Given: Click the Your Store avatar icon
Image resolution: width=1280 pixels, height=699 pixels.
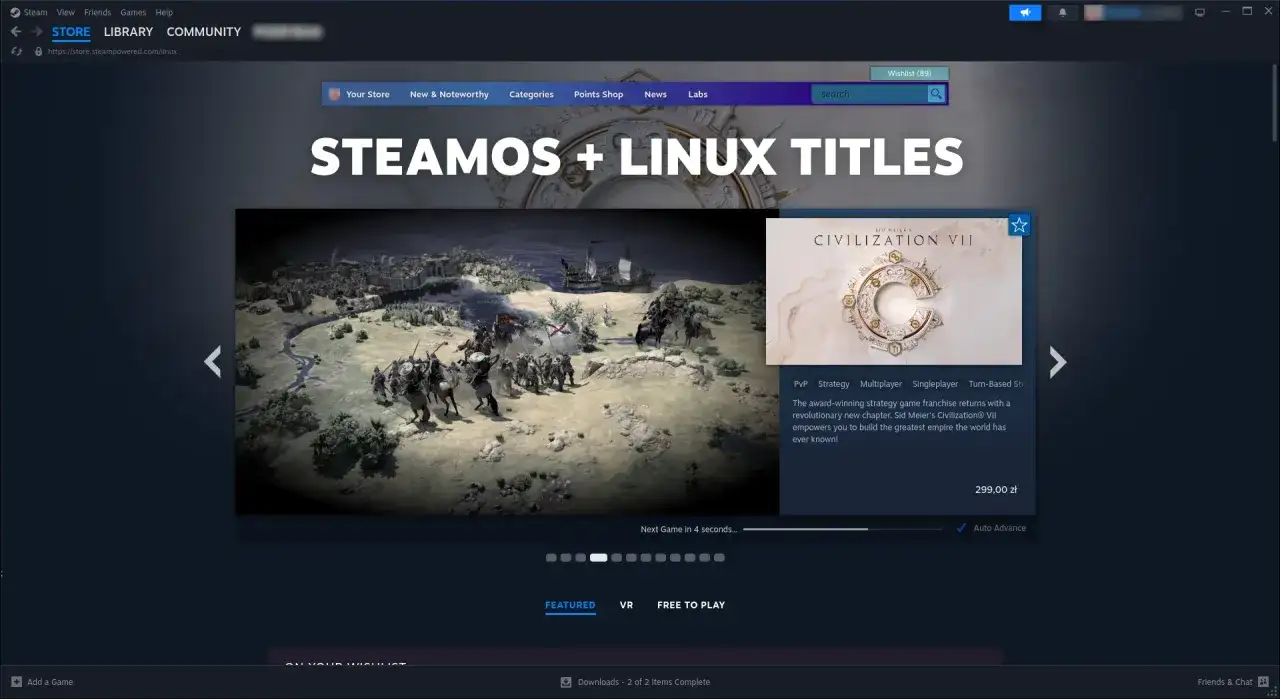Looking at the screenshot, I should (334, 94).
